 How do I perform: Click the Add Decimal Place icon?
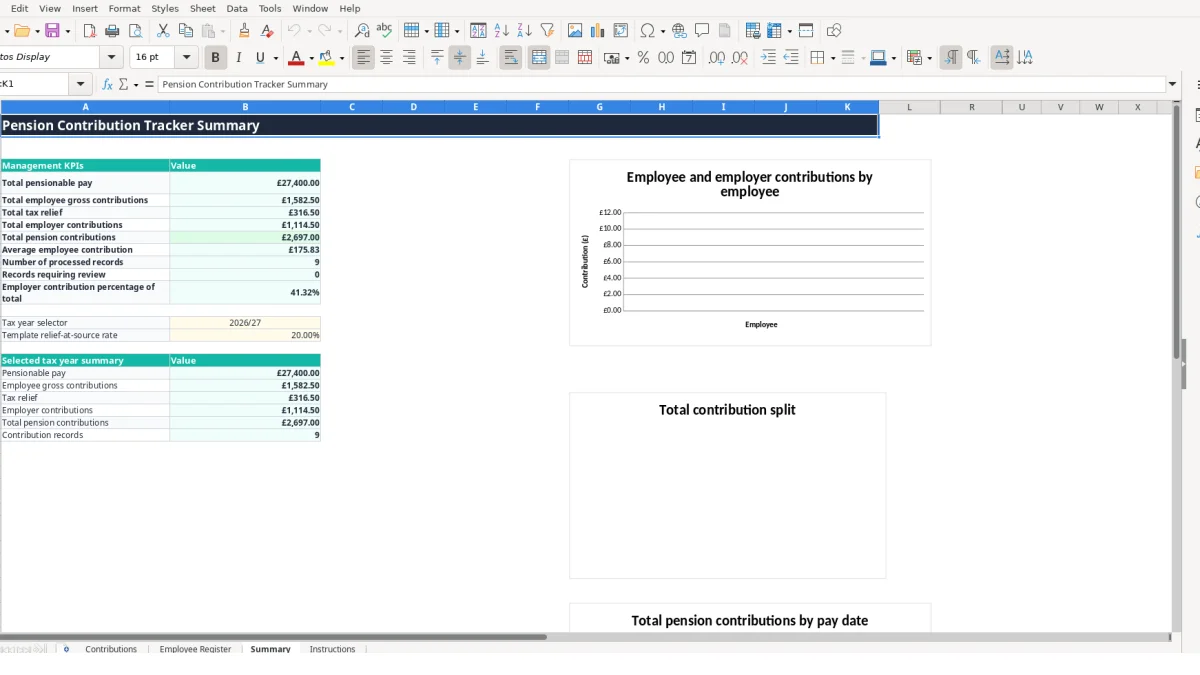coord(716,58)
